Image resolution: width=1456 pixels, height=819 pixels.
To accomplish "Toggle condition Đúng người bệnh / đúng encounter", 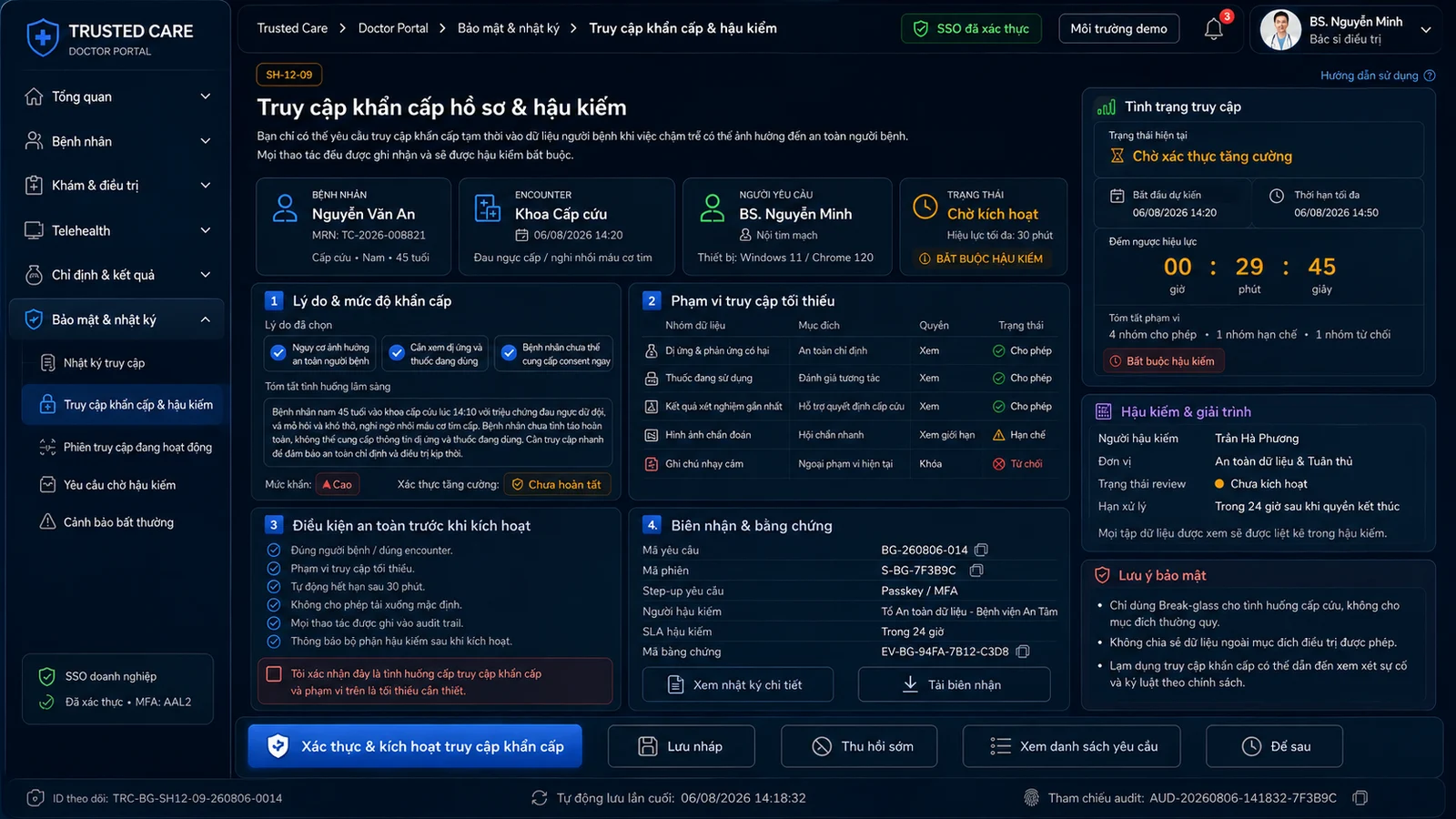I will tap(273, 550).
